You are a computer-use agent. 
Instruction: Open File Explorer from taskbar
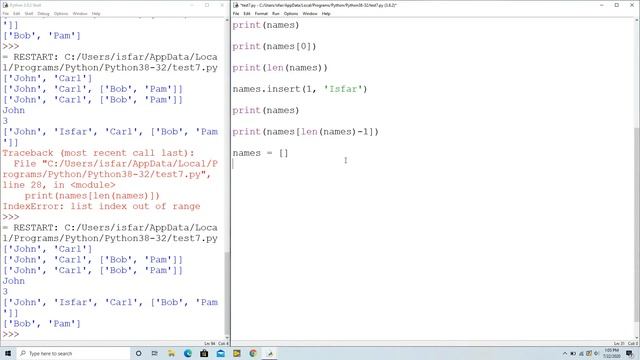coord(171,353)
